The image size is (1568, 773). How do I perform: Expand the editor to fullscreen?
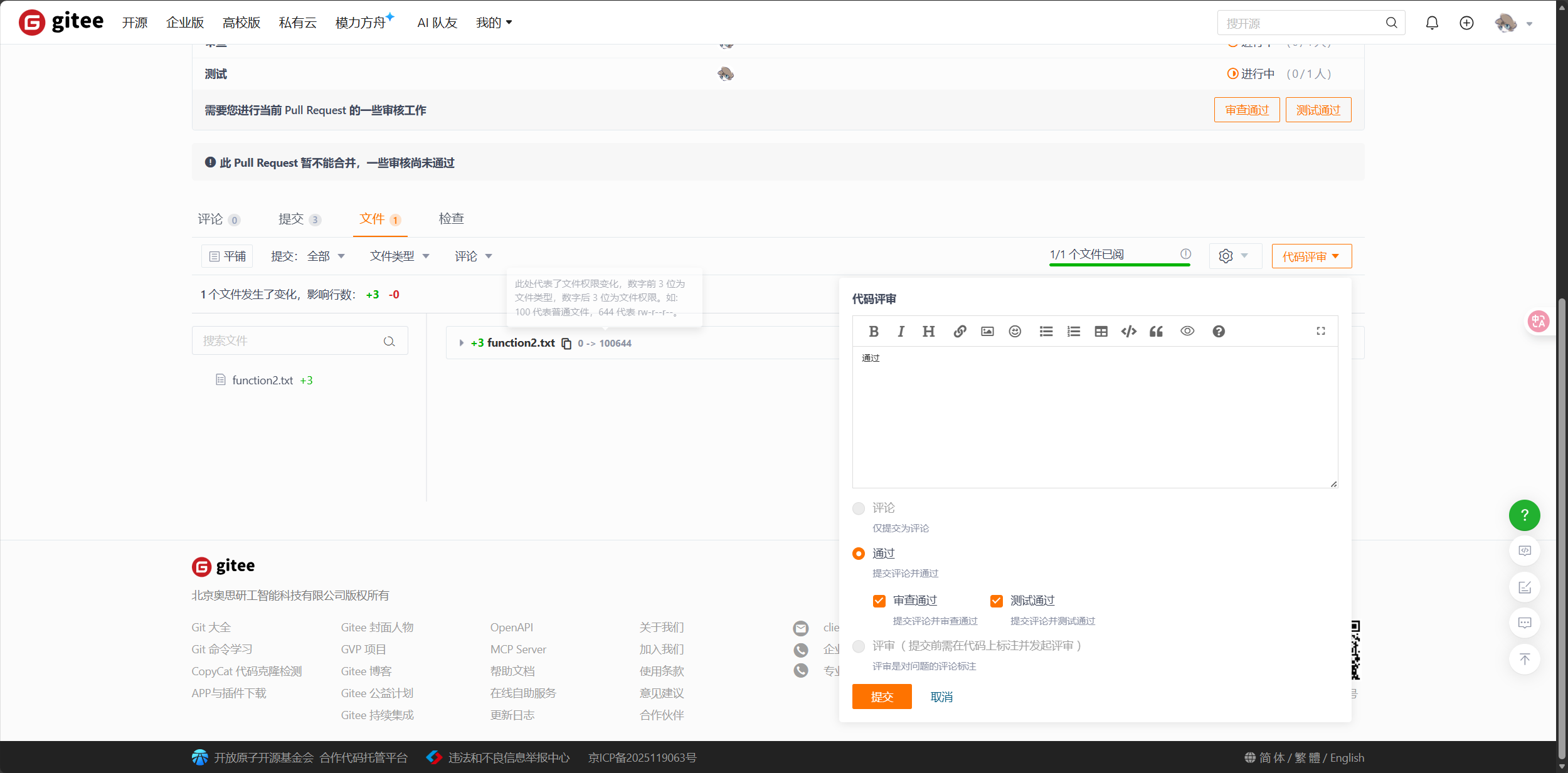point(1320,331)
